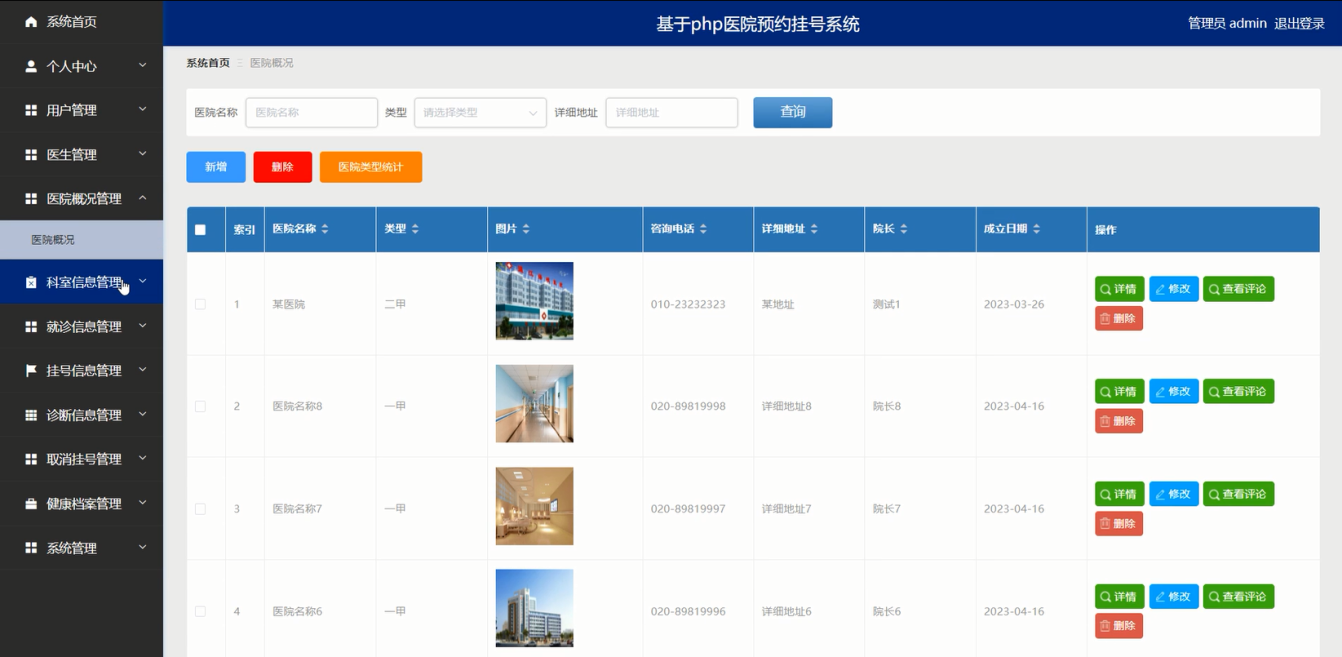Click the 管理员 admin label
Image resolution: width=1342 pixels, height=657 pixels.
click(1227, 23)
